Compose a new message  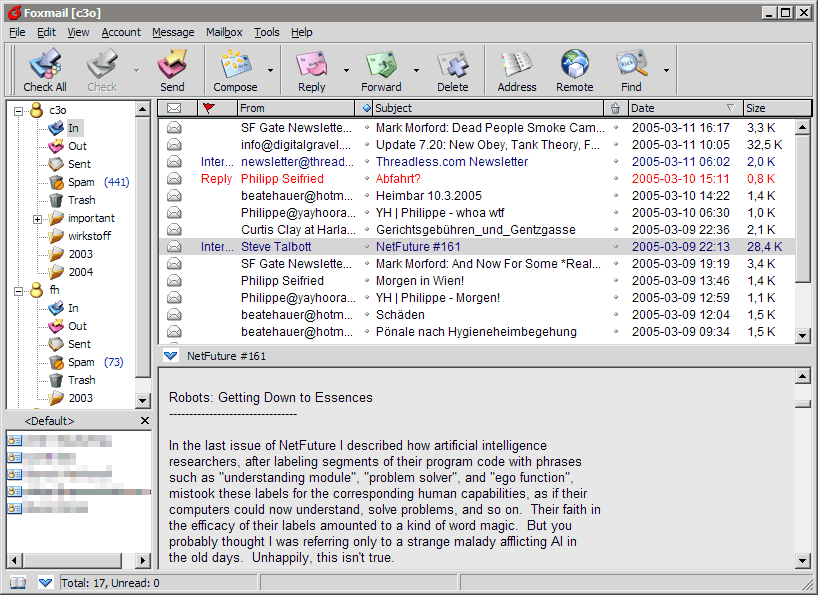click(x=235, y=70)
